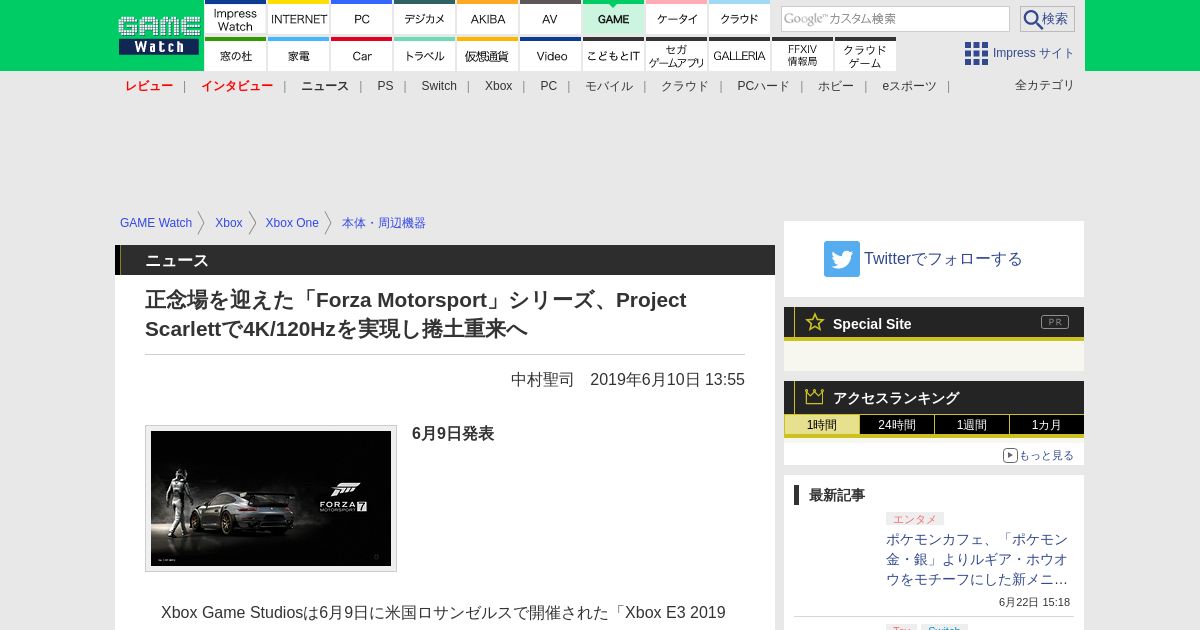Go to Switch category

pos(439,86)
